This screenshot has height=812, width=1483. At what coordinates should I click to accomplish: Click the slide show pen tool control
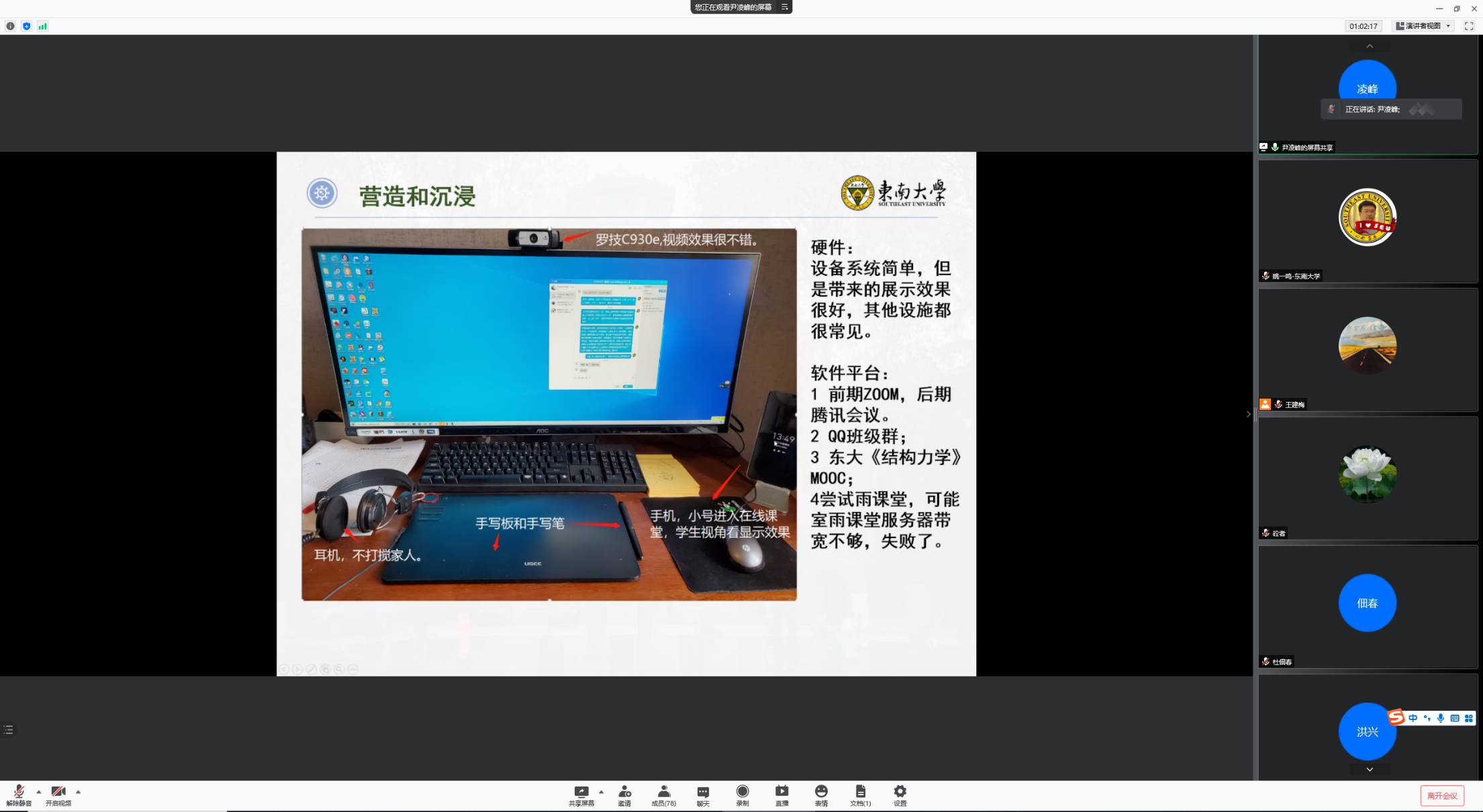click(x=312, y=669)
